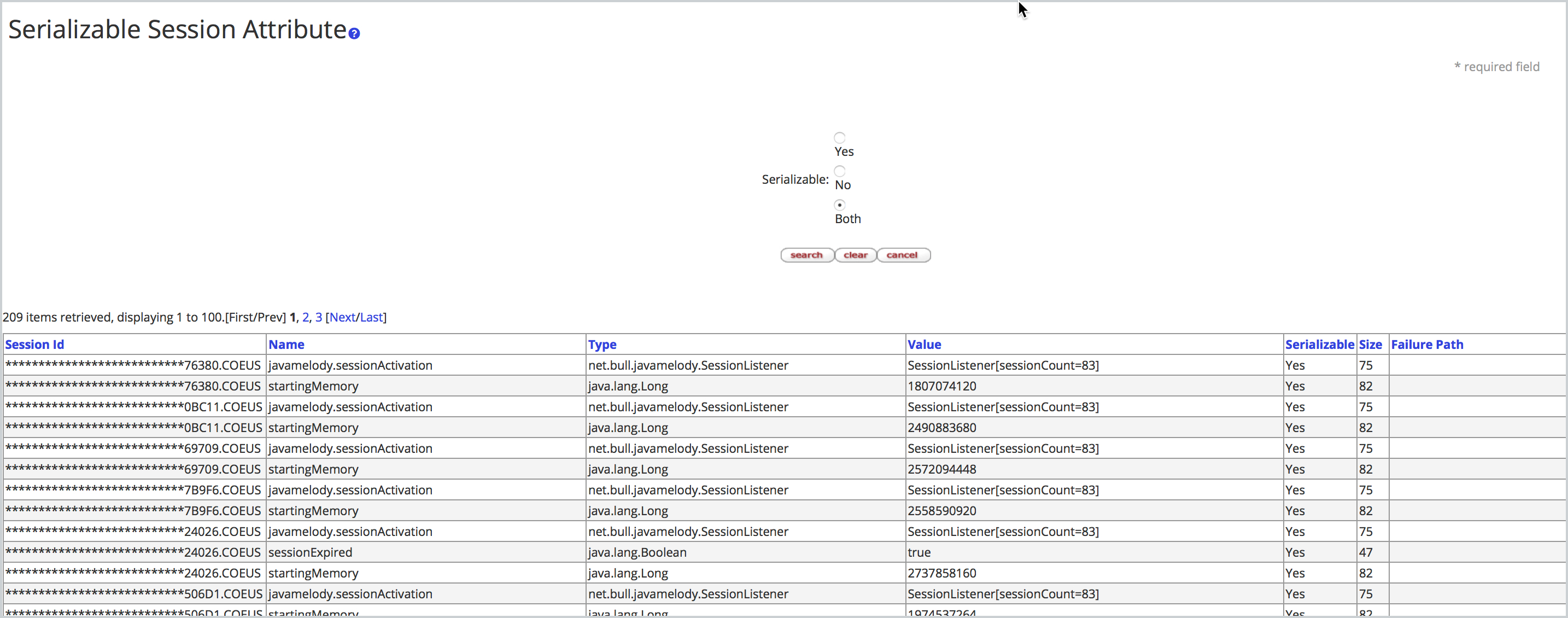Select the Yes serializable radio button
1568x618 pixels.
(x=839, y=138)
